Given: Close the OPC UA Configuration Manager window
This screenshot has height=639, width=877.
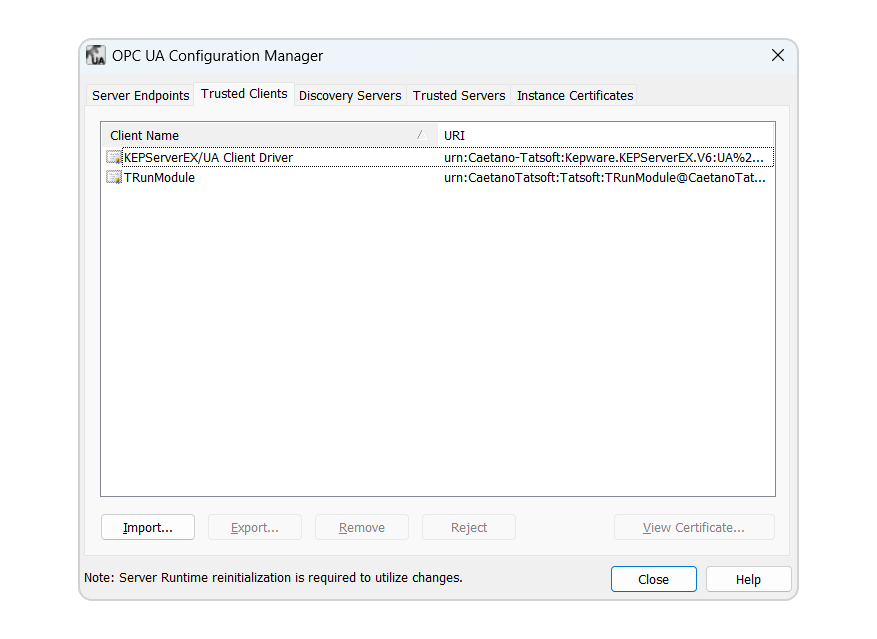Looking at the screenshot, I should (777, 56).
